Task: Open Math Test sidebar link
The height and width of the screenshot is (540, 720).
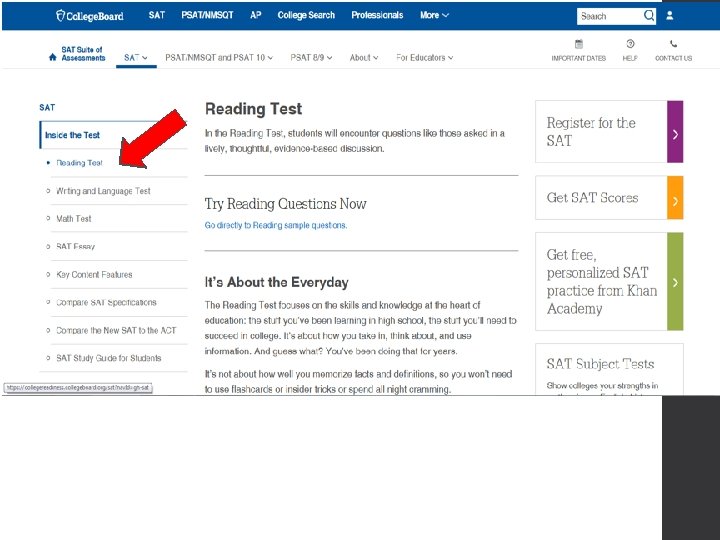Action: tap(73, 219)
